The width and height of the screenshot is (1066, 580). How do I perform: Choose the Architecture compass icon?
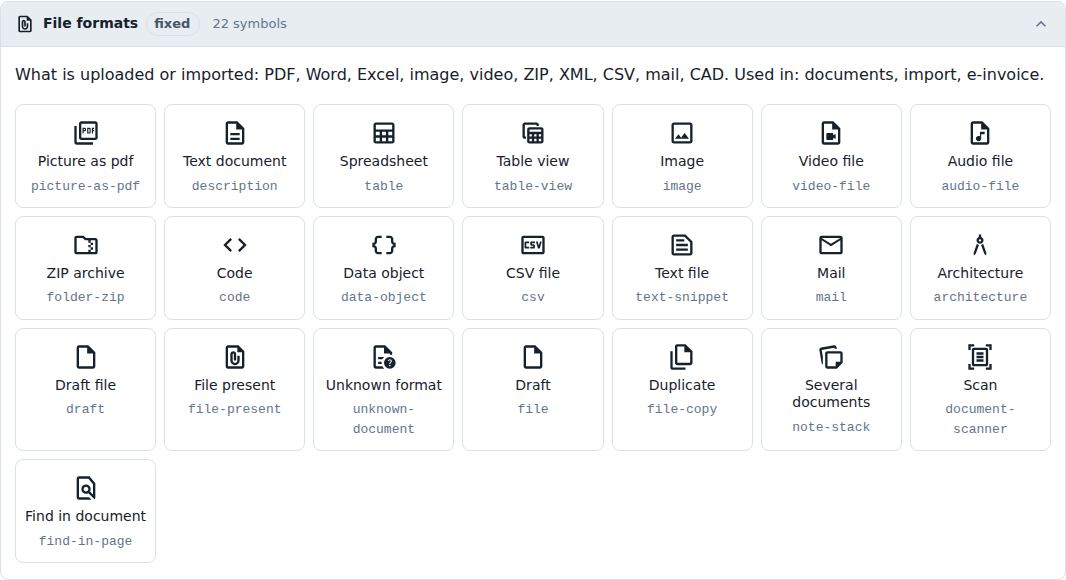(980, 245)
